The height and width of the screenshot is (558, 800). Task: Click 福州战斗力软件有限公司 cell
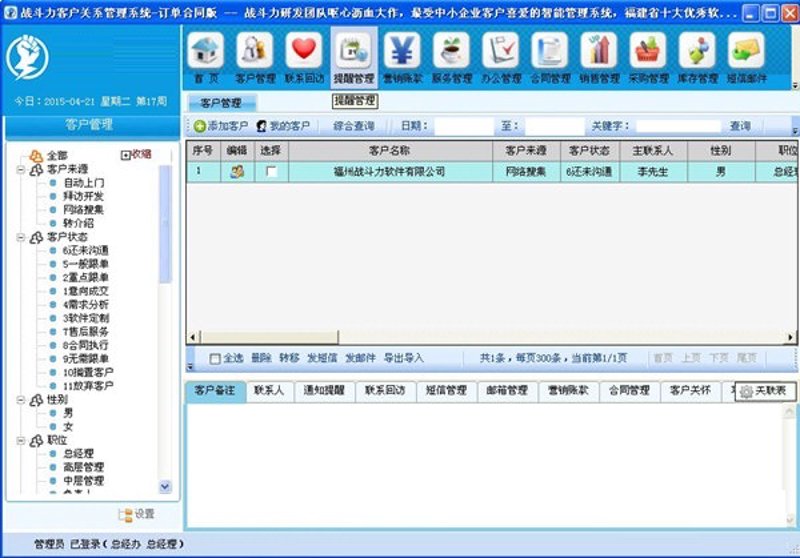pyautogui.click(x=390, y=172)
